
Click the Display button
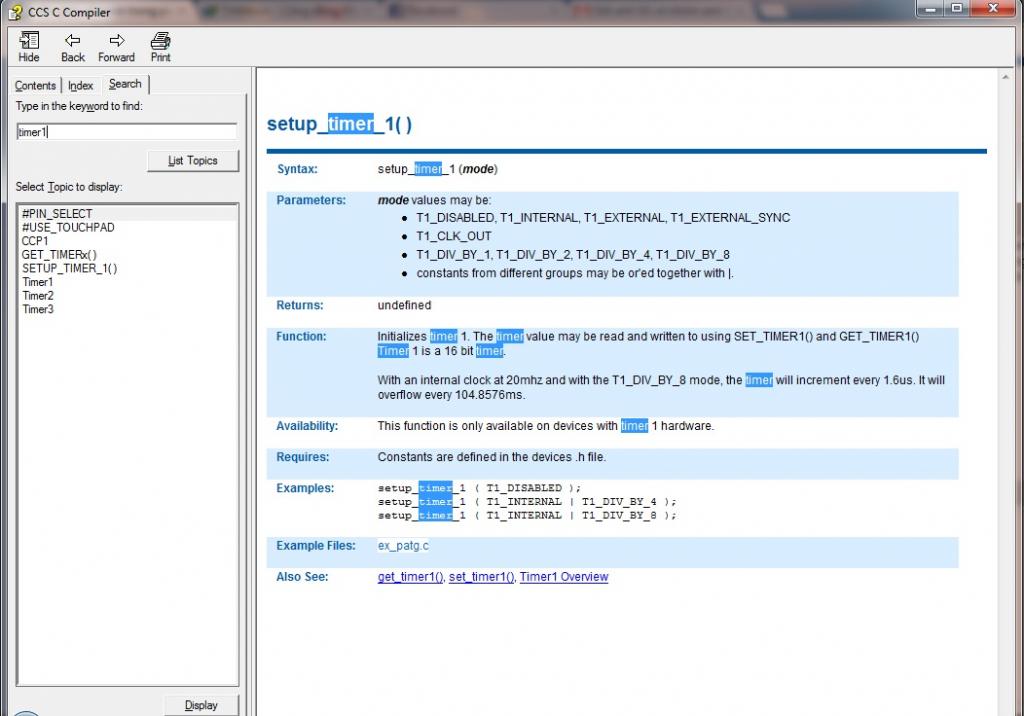[201, 706]
